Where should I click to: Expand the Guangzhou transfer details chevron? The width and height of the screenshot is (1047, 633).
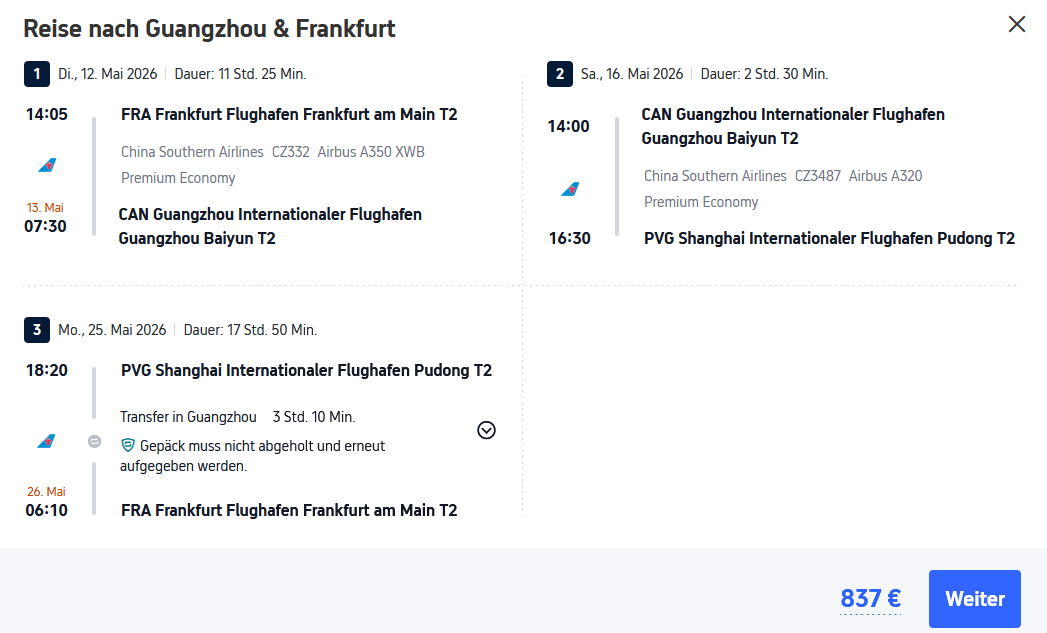pos(487,430)
